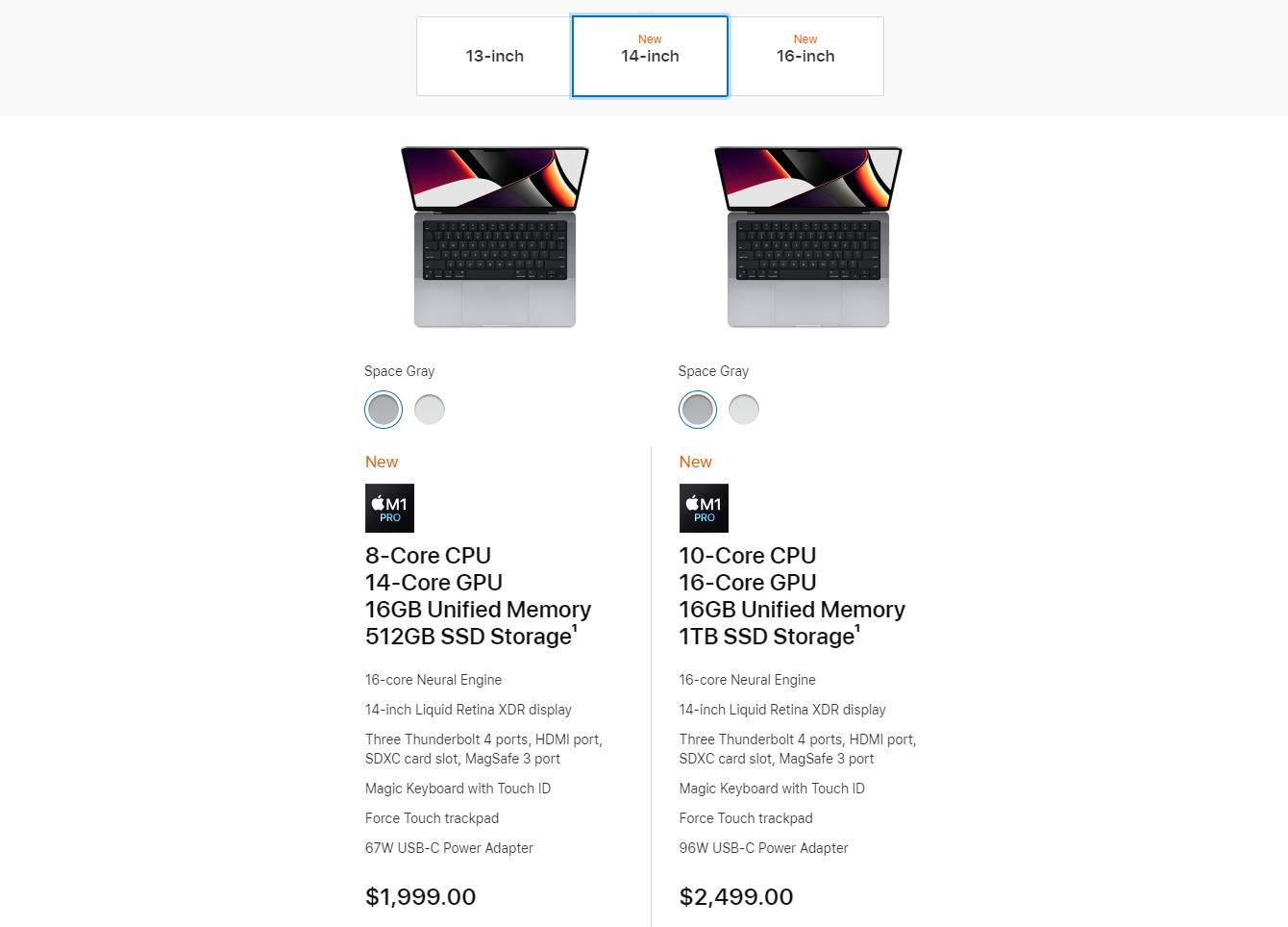Click the M1 Pro chip badge under the right model
Screen dimensions: 1288x927
tap(703, 508)
